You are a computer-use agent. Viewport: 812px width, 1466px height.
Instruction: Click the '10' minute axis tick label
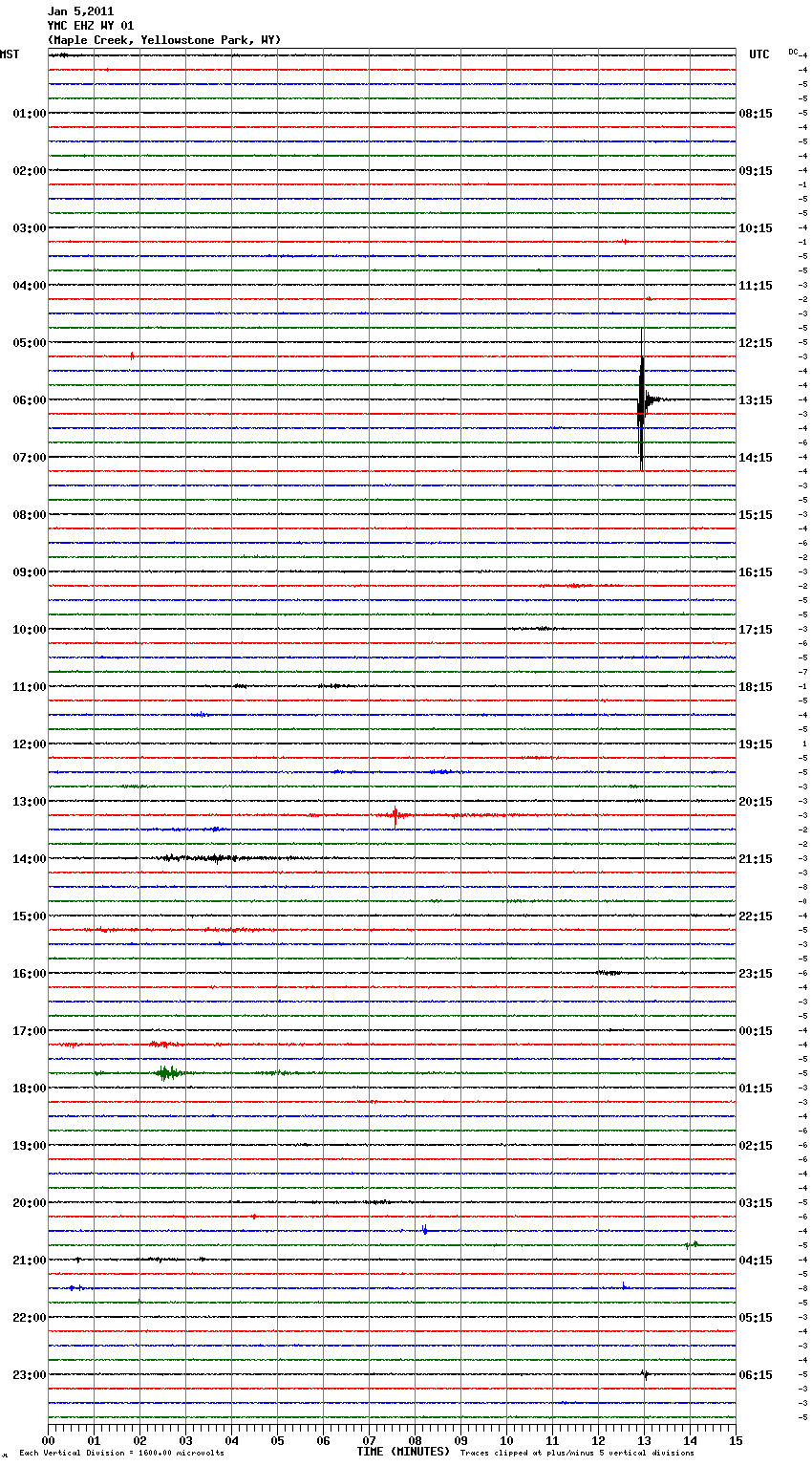pyautogui.click(x=506, y=1440)
